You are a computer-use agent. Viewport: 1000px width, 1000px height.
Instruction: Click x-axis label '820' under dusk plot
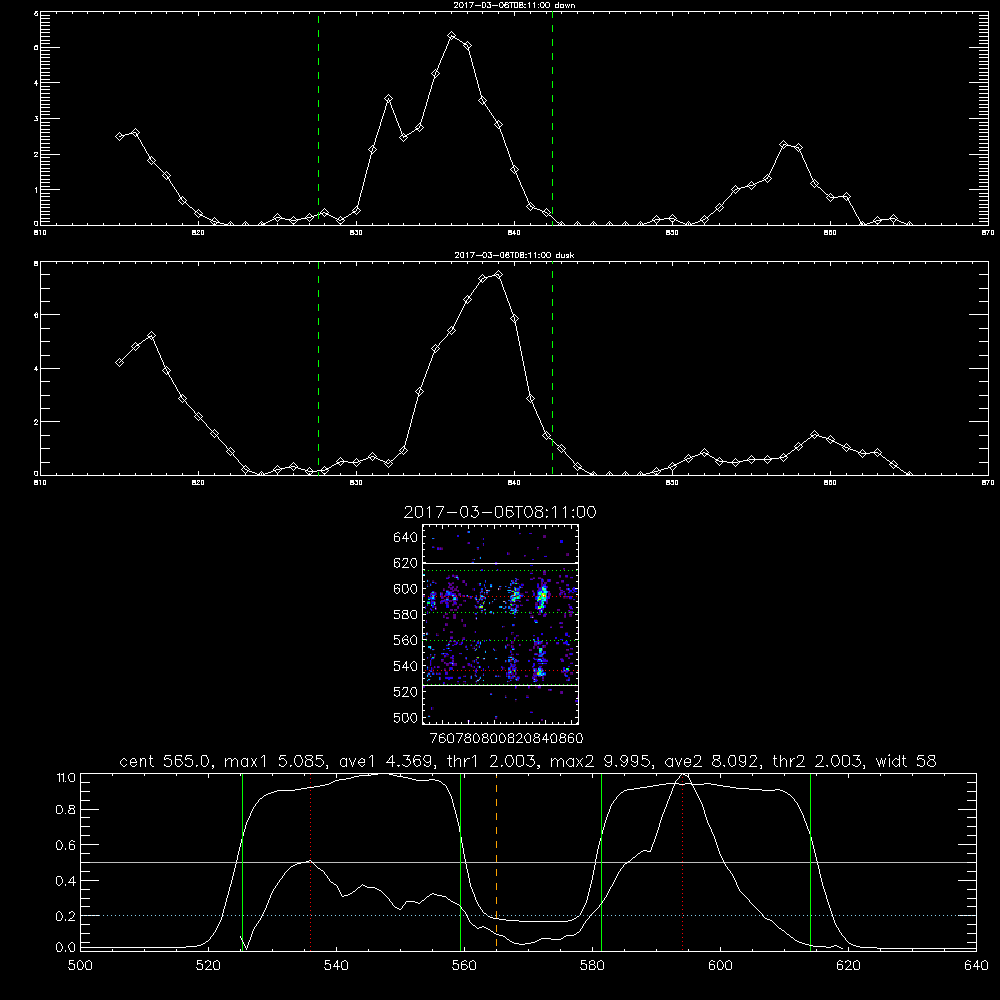pos(198,483)
